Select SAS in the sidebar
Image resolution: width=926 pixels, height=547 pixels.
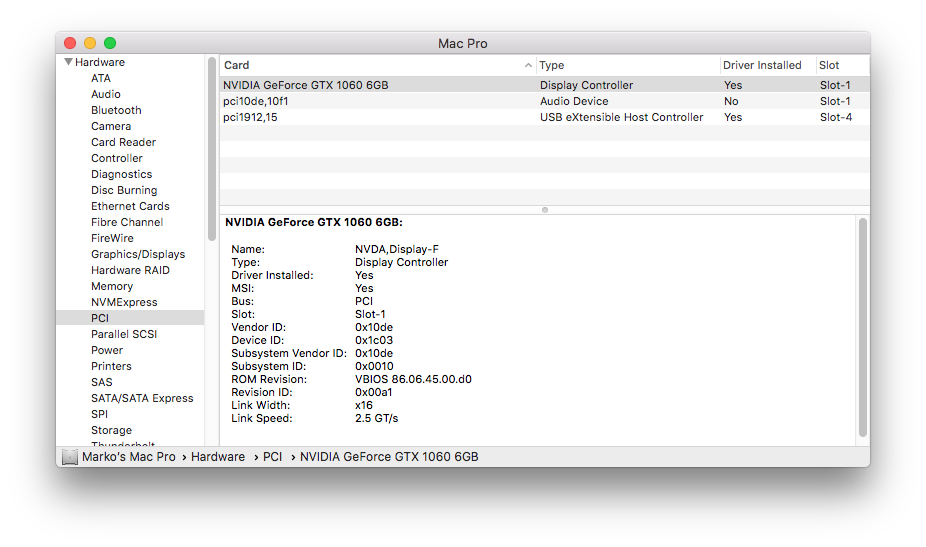[102, 382]
